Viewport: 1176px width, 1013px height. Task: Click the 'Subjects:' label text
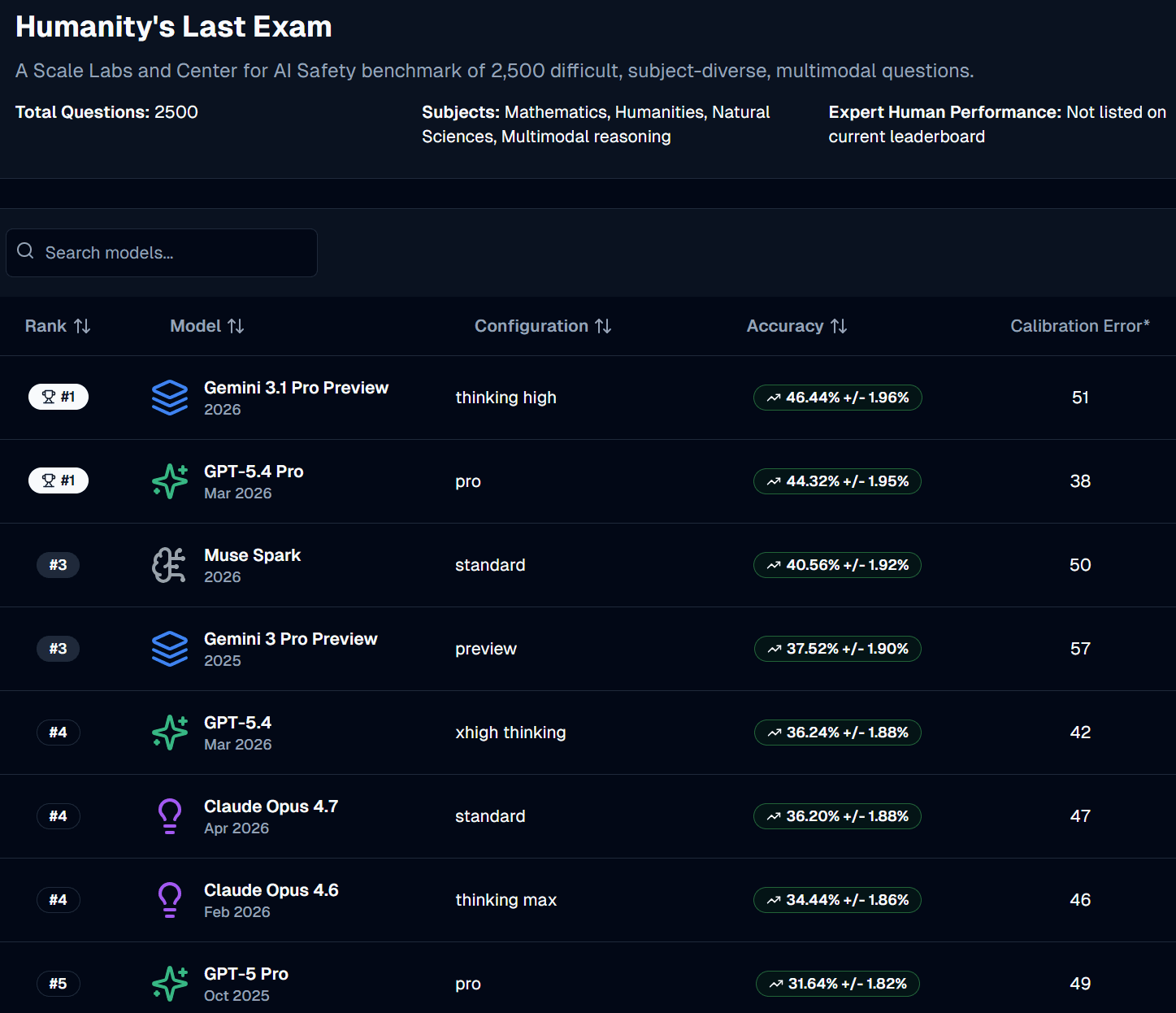[x=460, y=112]
